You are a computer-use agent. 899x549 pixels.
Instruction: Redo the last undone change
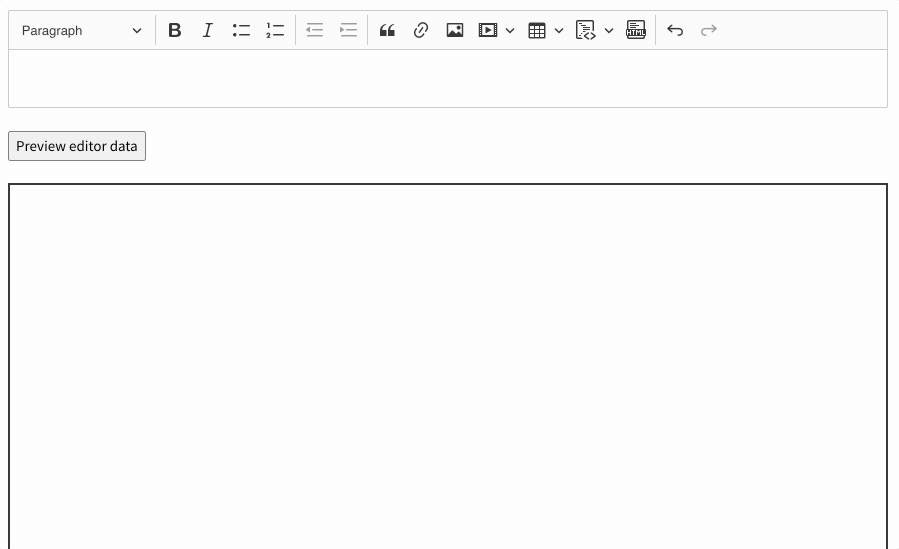[x=709, y=30]
